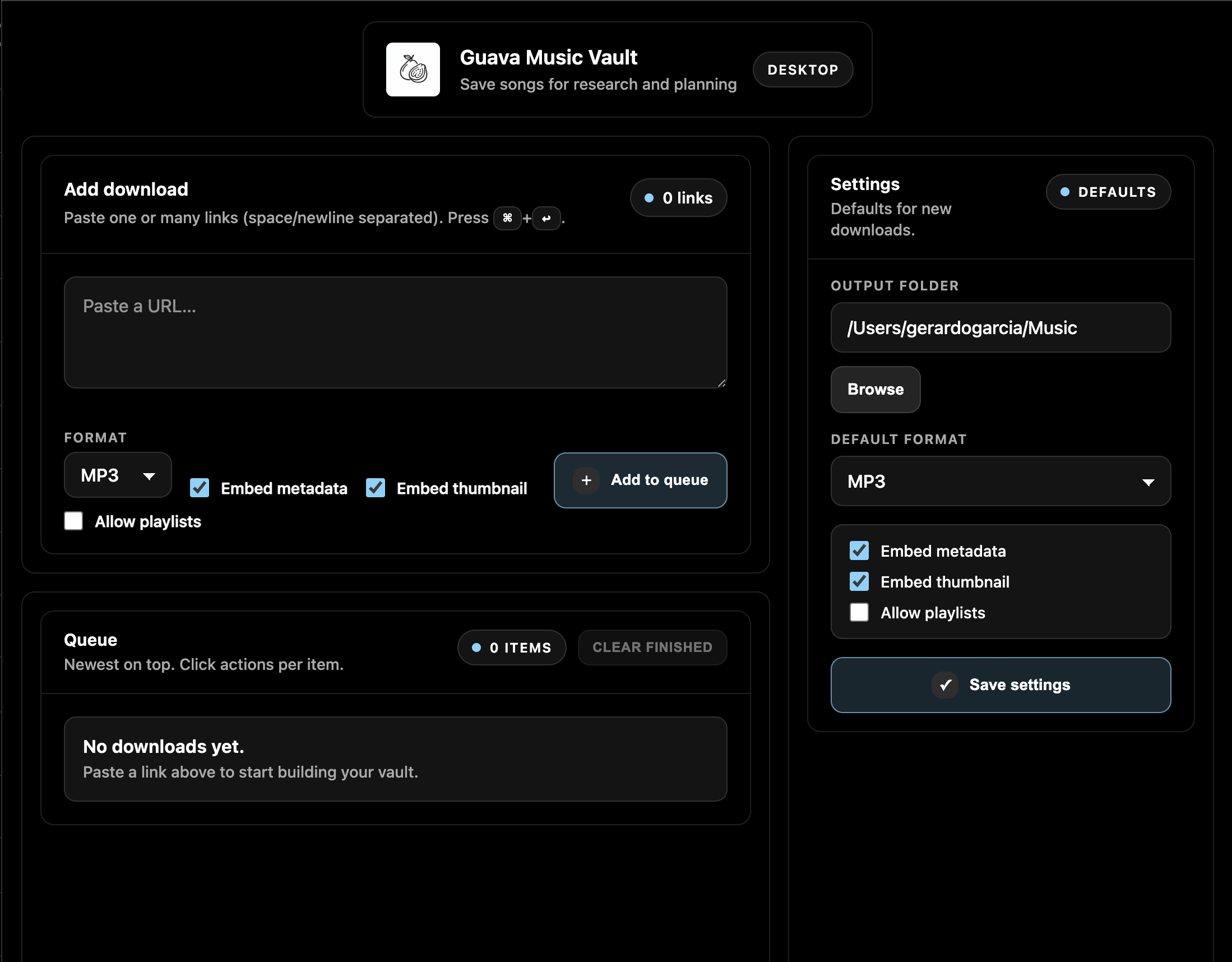
Task: Click the checkmark icon in Save settings
Action: coord(945,685)
